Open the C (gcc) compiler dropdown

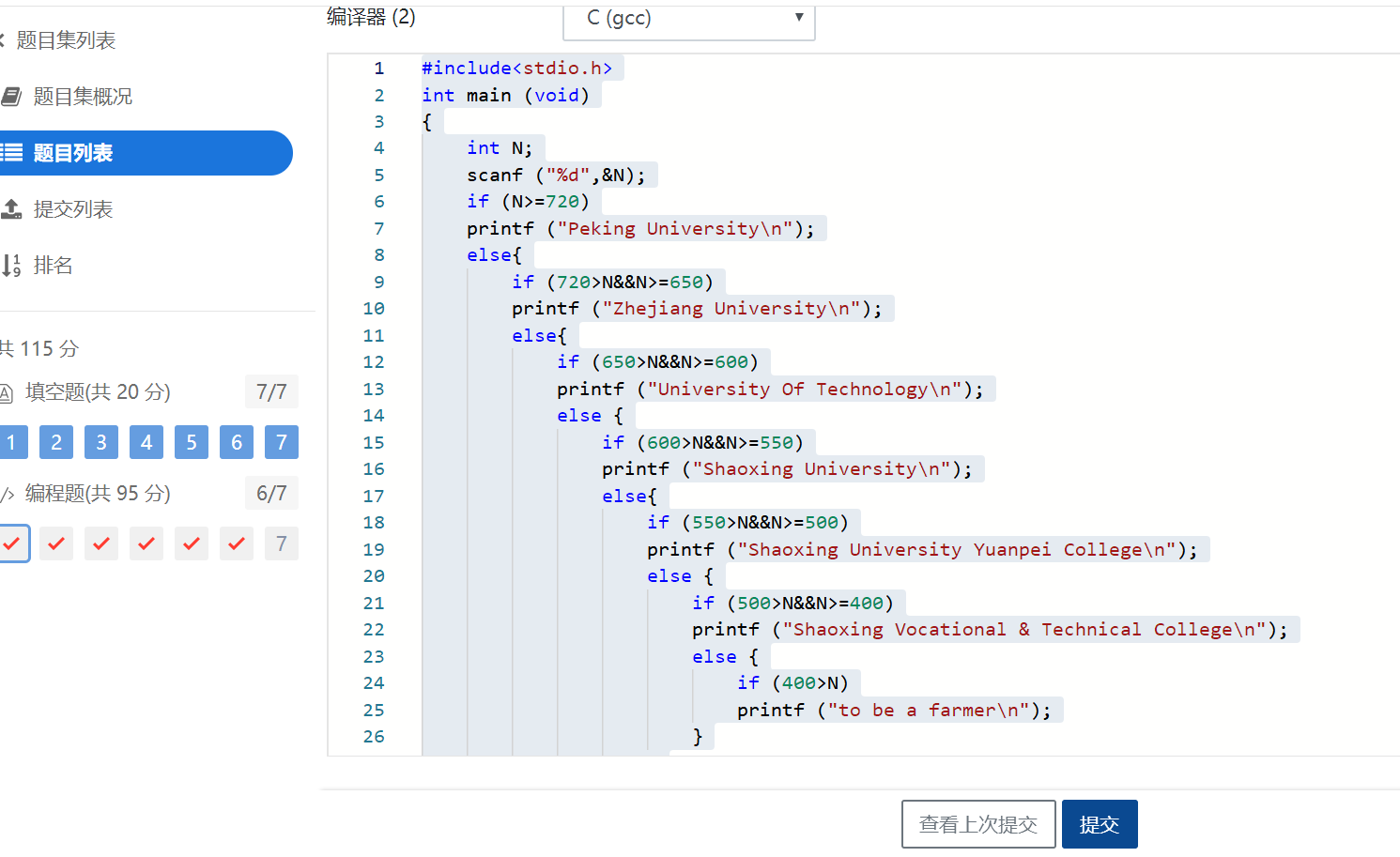(688, 19)
